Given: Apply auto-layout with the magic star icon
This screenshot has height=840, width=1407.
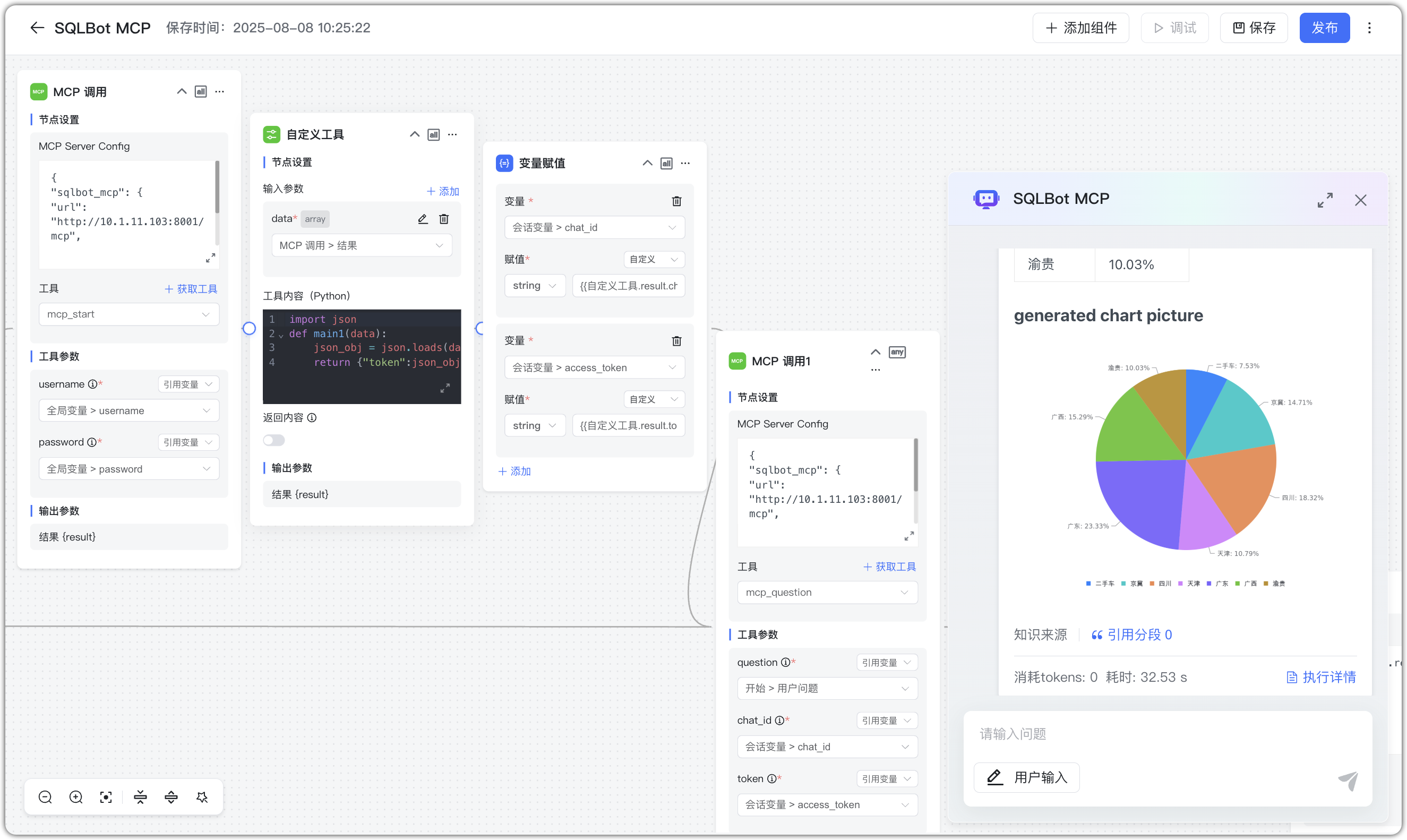Looking at the screenshot, I should click(x=201, y=796).
